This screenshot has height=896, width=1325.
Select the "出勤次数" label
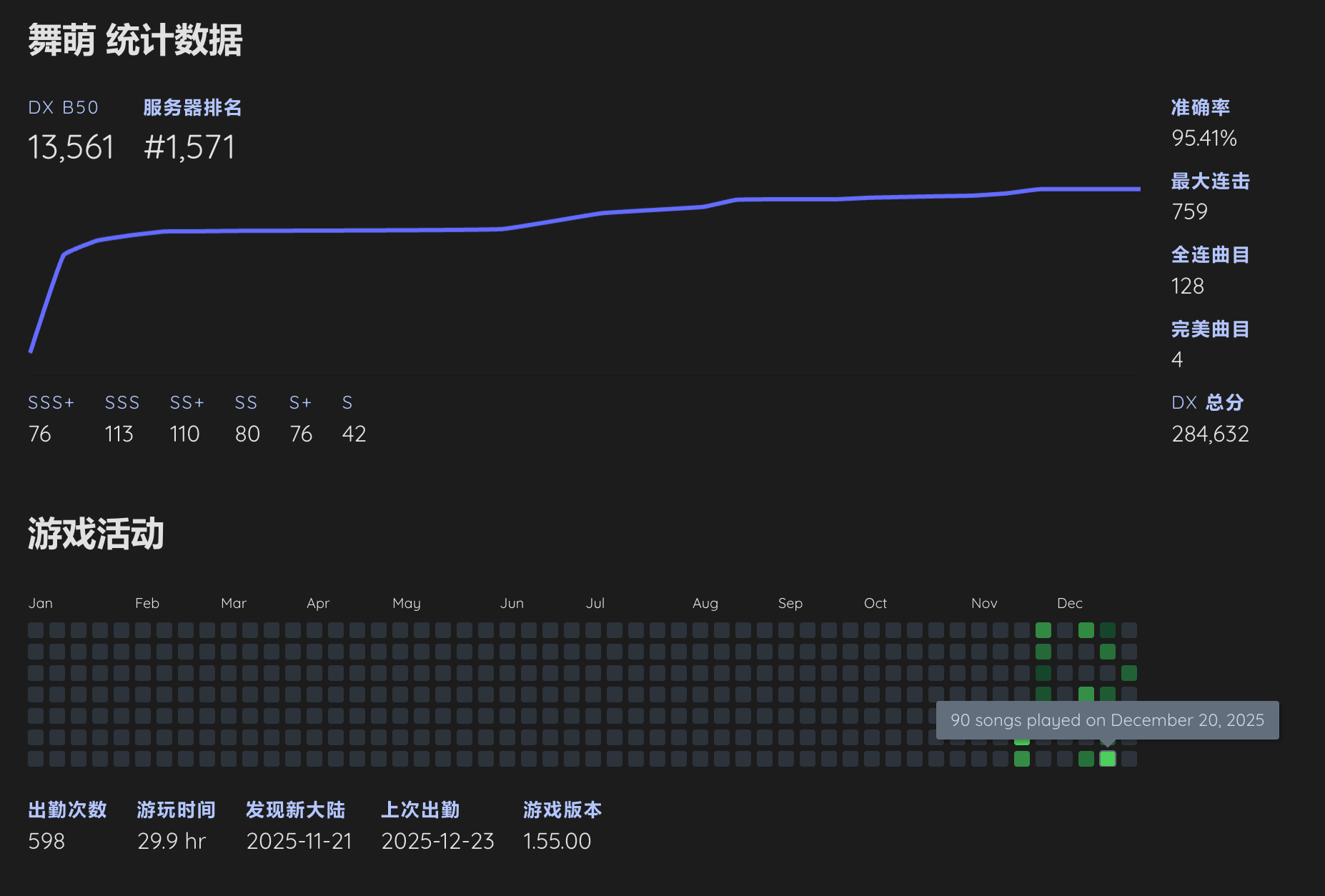68,810
